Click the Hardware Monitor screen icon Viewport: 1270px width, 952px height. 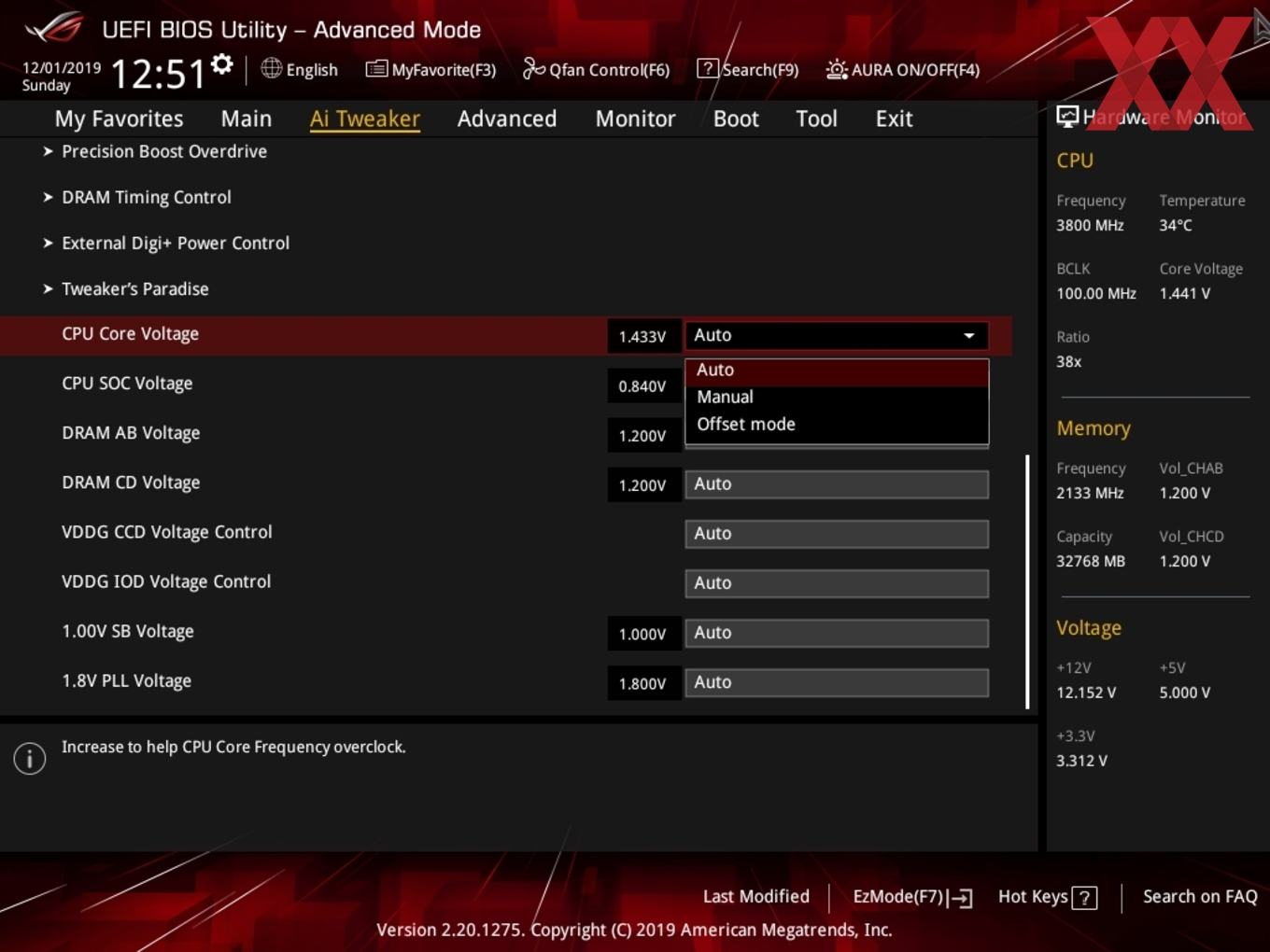coord(1067,117)
